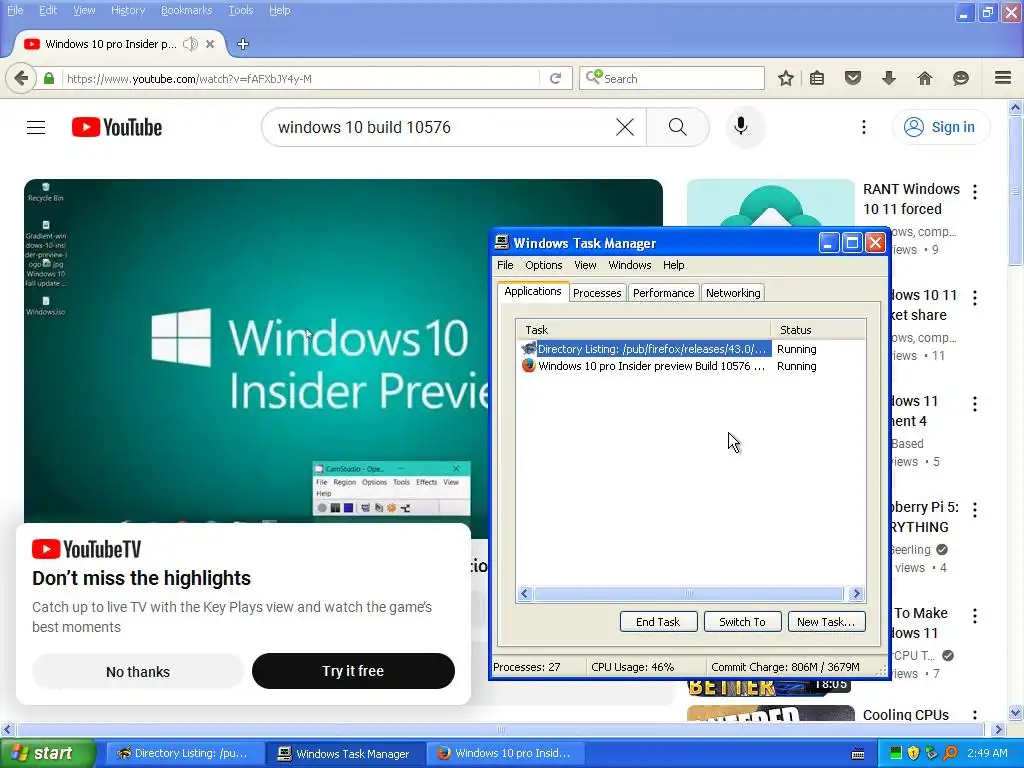Image resolution: width=1024 pixels, height=768 pixels.
Task: Open the bookmarks list icon
Action: [817, 78]
